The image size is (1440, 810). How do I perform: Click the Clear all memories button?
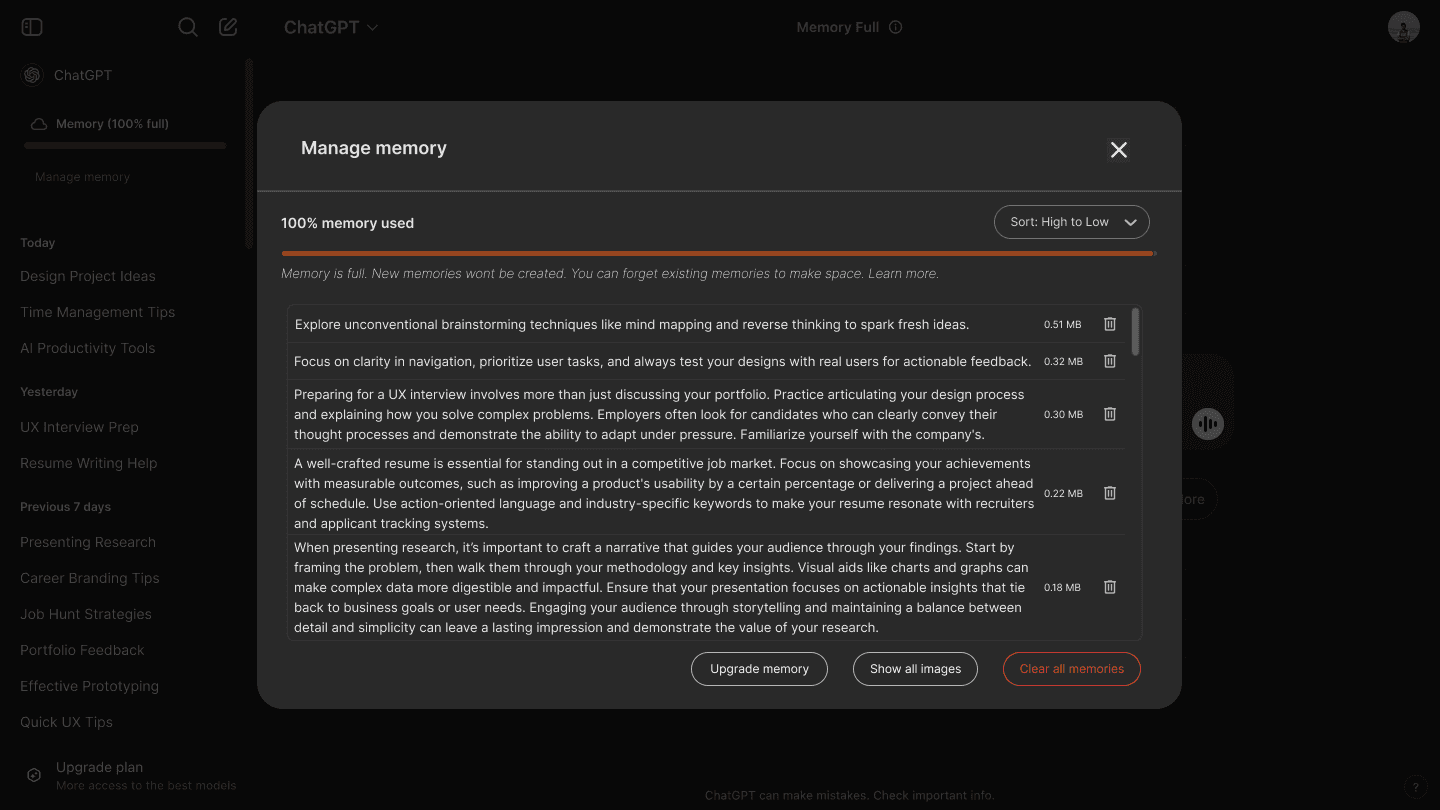1072,669
